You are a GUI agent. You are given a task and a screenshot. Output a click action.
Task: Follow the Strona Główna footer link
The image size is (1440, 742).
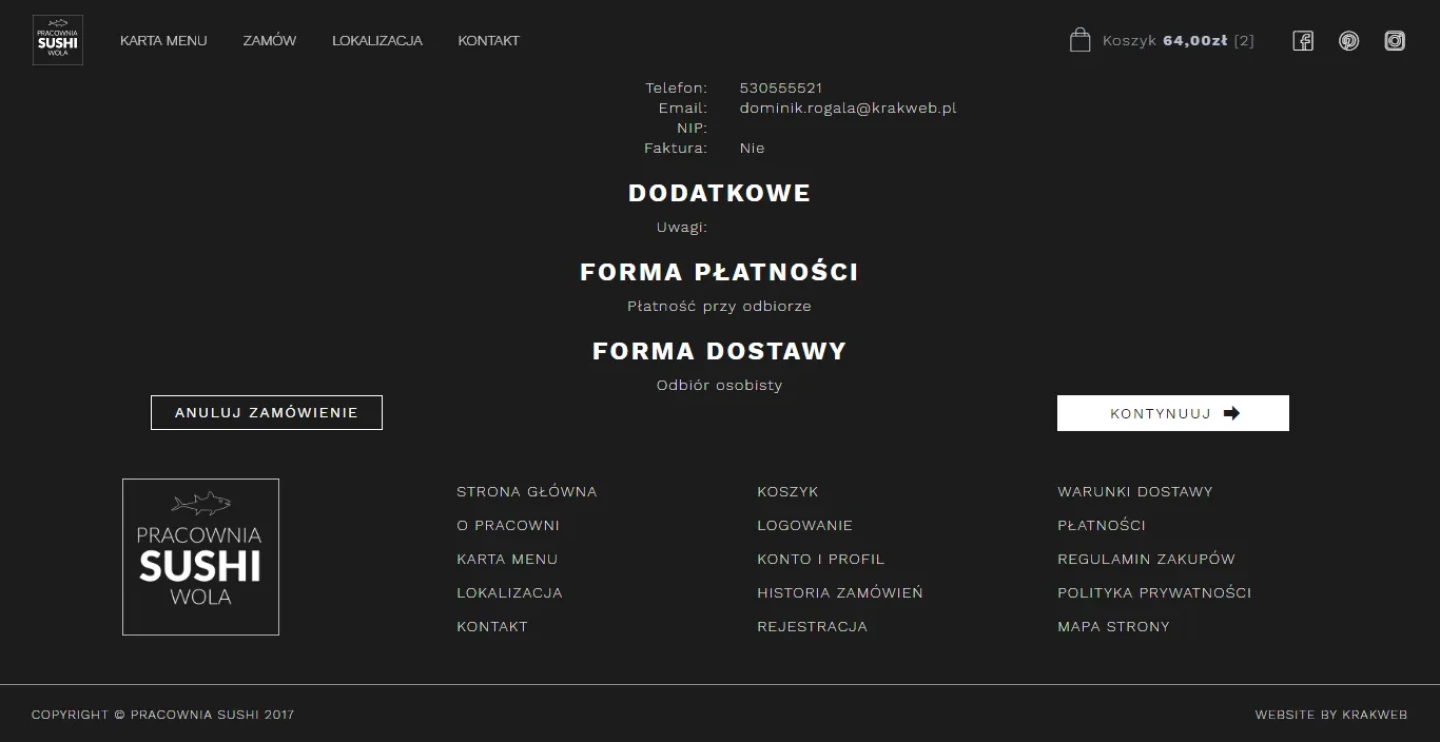(527, 492)
